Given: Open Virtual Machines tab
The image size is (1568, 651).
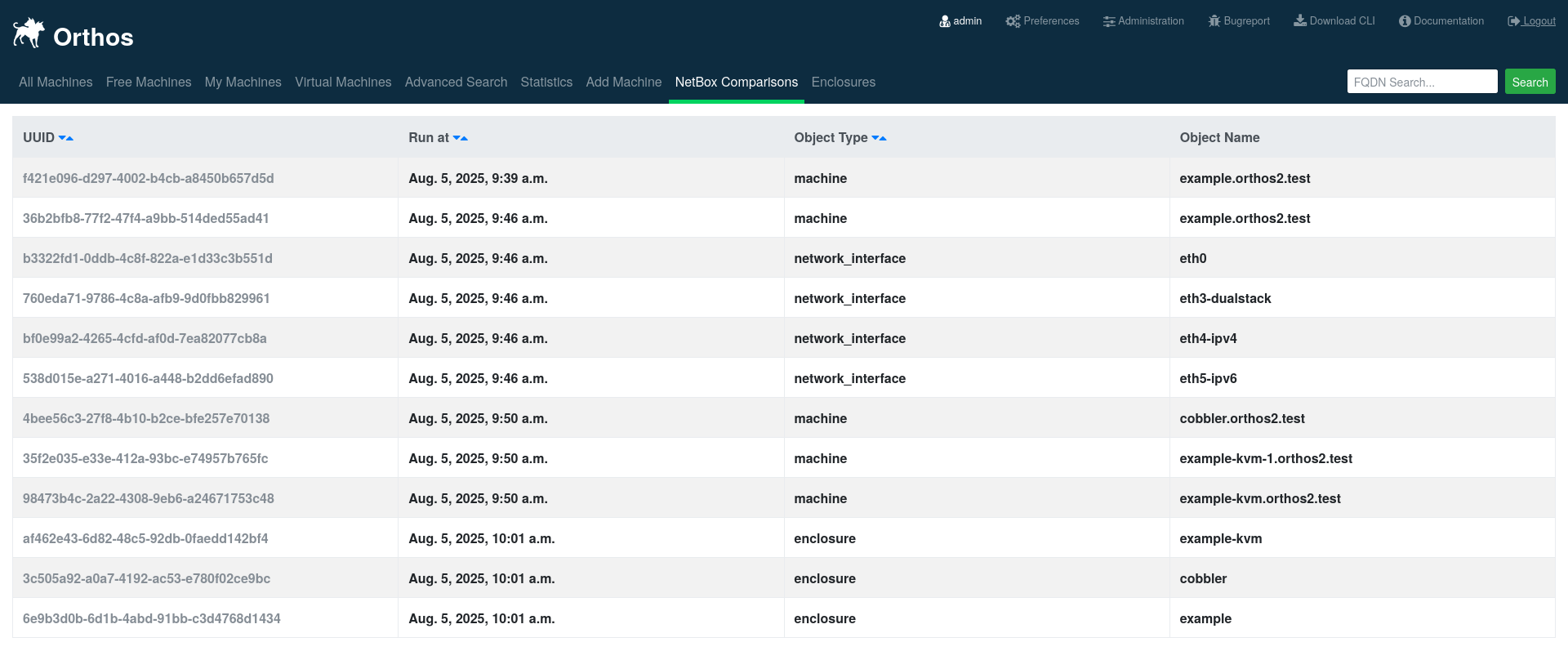Looking at the screenshot, I should pyautogui.click(x=343, y=82).
